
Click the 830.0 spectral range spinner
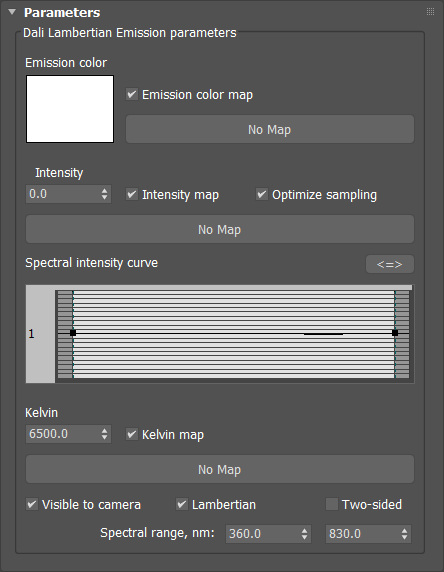tap(405, 534)
